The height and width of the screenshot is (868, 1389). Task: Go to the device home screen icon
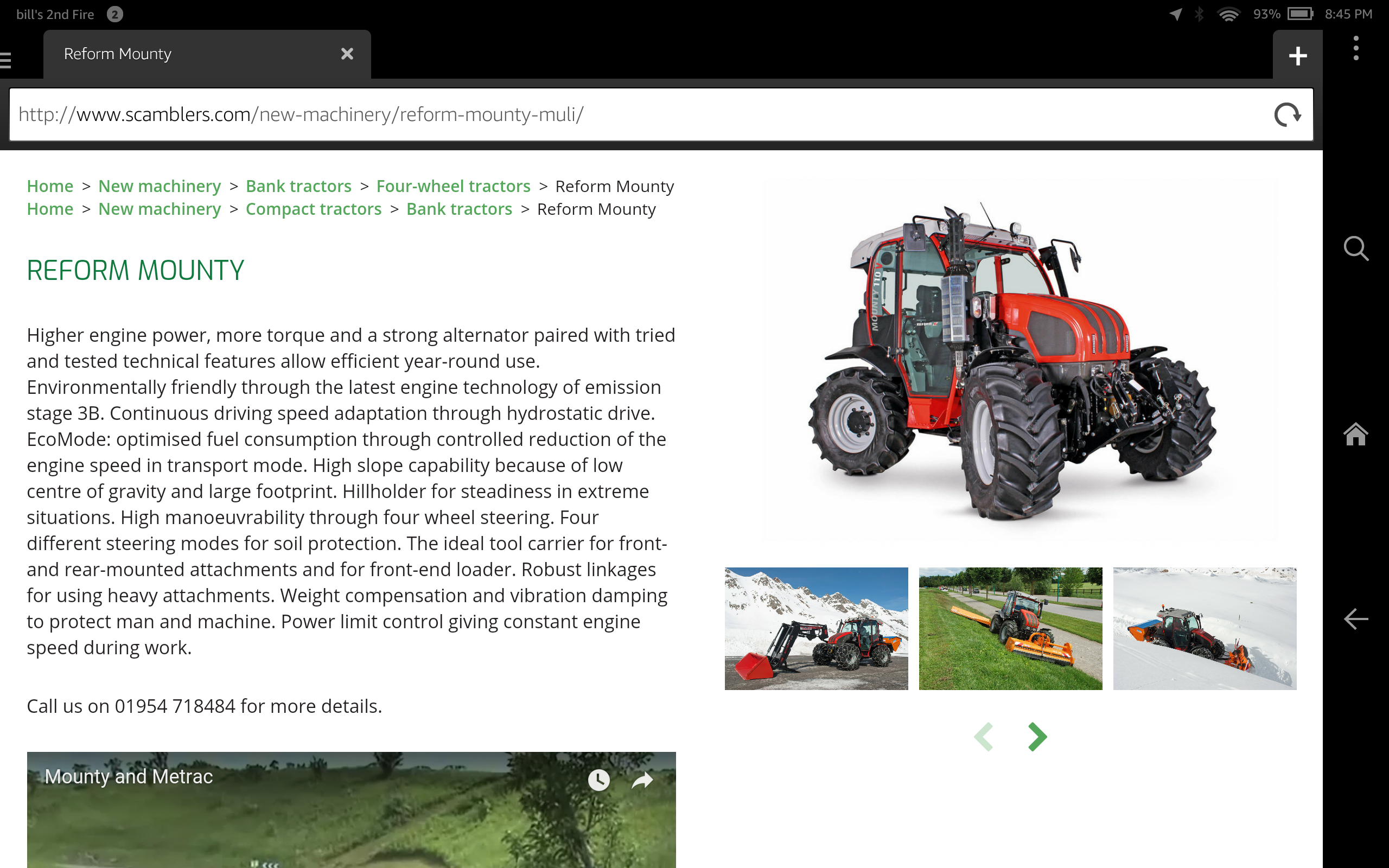point(1356,434)
